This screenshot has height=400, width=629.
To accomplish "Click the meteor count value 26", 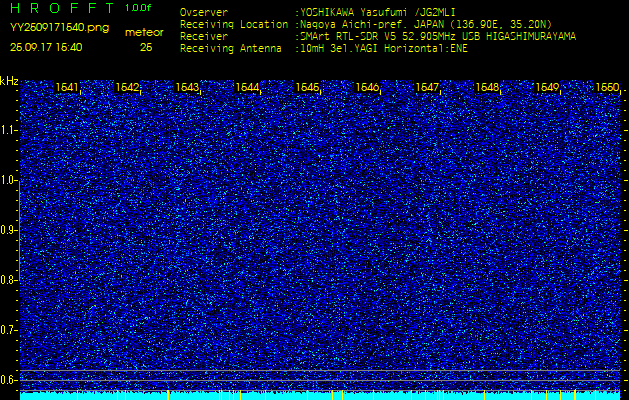I will (146, 47).
